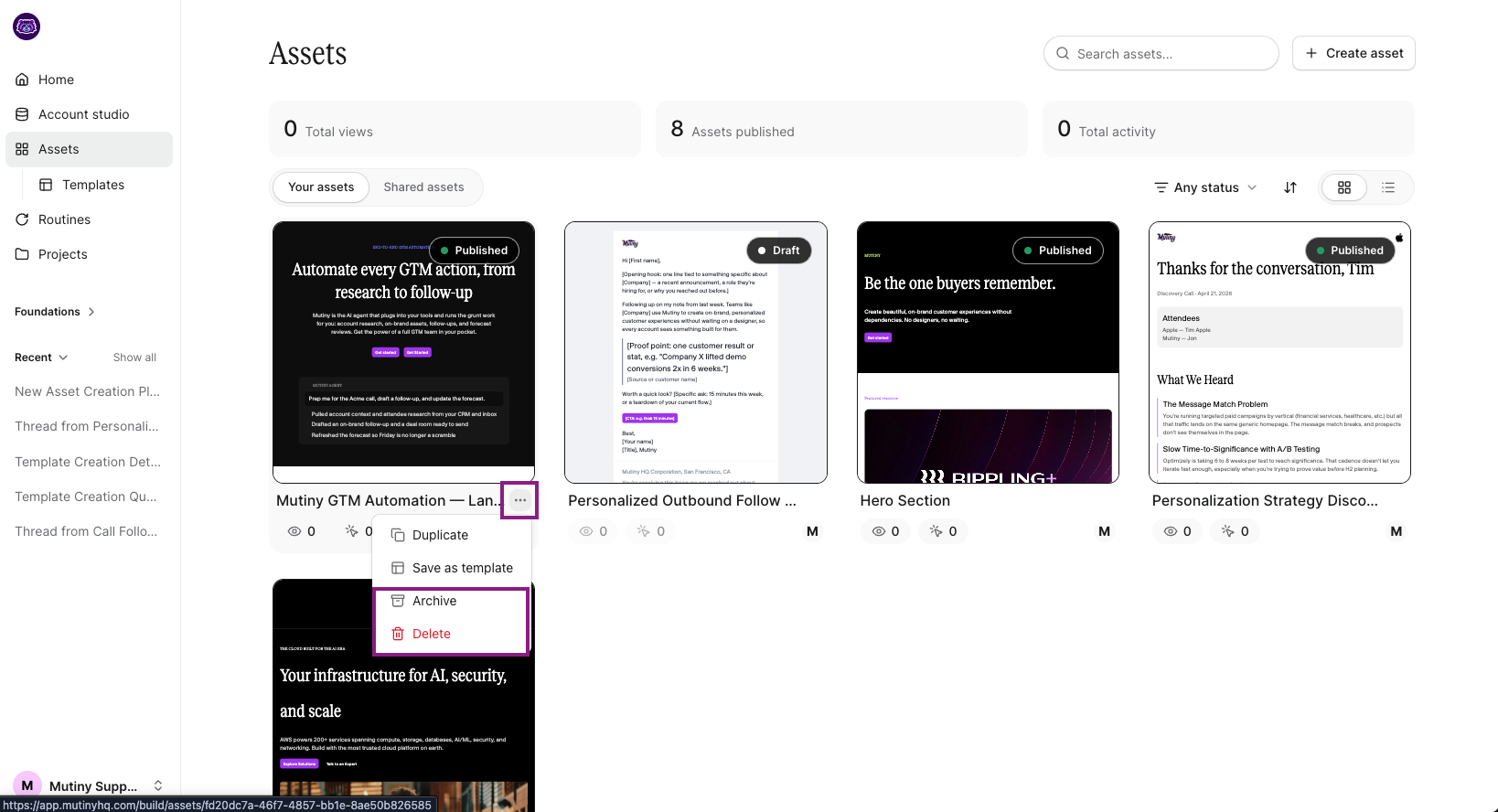Open the Any status filter dropdown
Viewport: 1498px width, 812px height.
pyautogui.click(x=1205, y=187)
